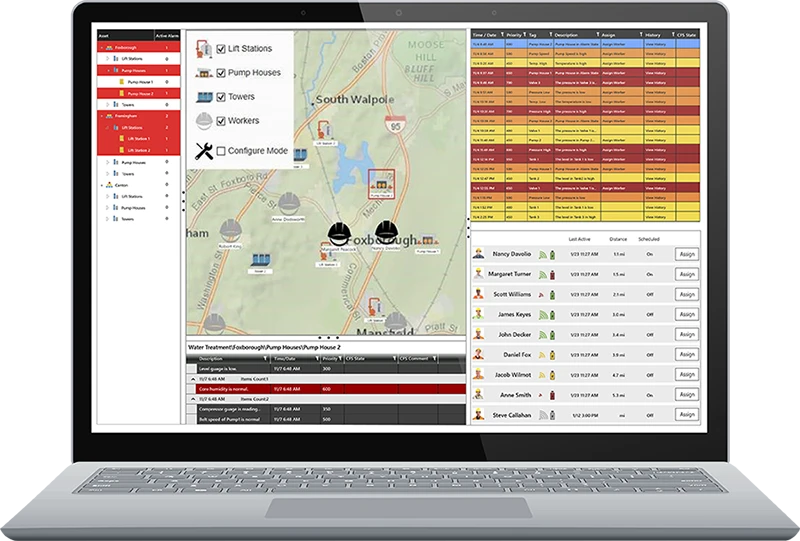The width and height of the screenshot is (800, 541).
Task: Click the Towers legend icon
Action: (204, 97)
